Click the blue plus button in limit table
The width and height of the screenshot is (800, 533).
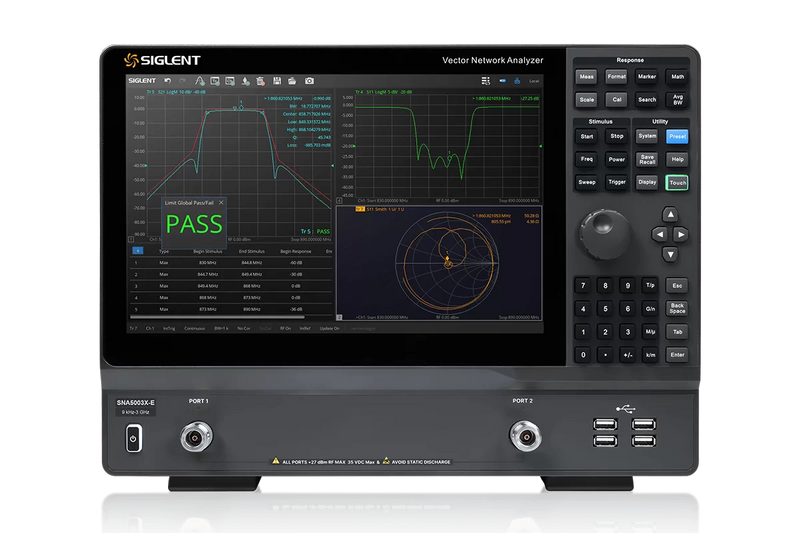tap(138, 250)
